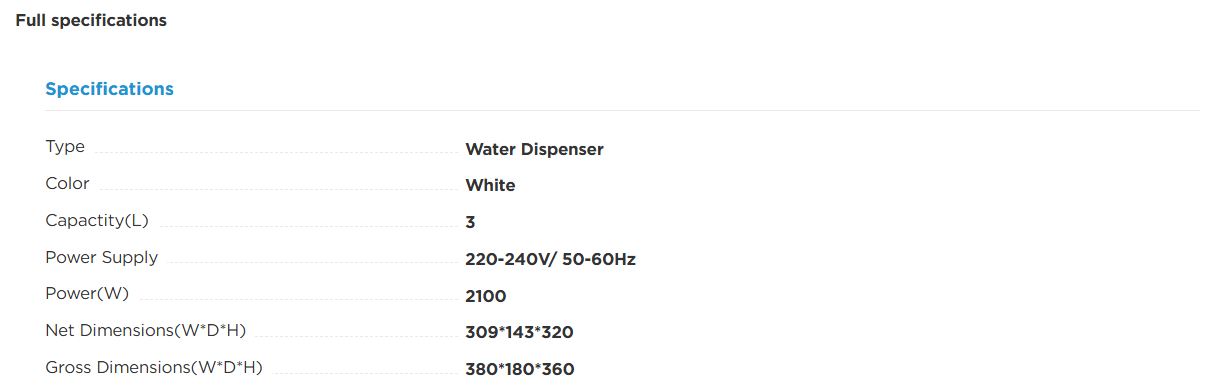
Task: Select the White color value
Action: pos(490,186)
